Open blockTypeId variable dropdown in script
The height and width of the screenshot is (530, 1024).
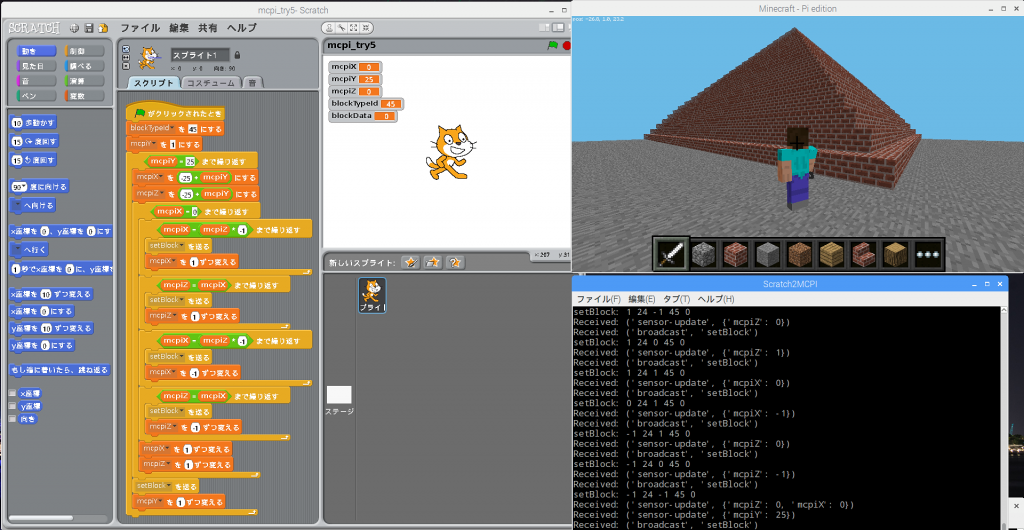click(x=173, y=129)
